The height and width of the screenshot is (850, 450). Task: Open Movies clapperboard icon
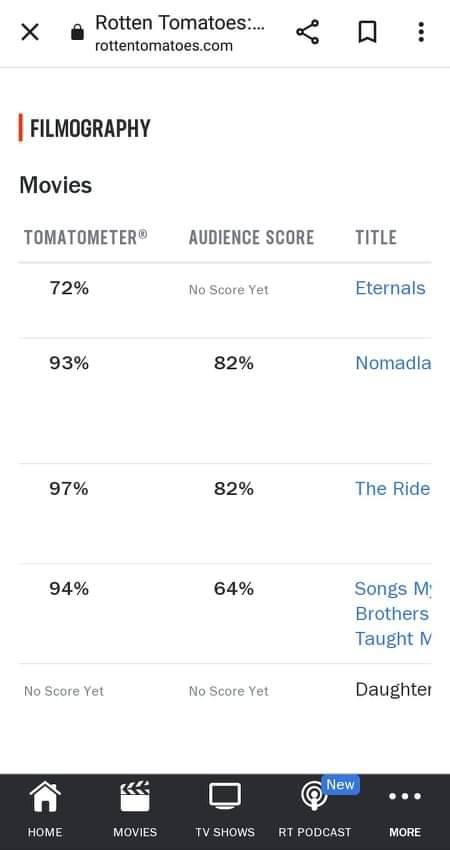135,797
